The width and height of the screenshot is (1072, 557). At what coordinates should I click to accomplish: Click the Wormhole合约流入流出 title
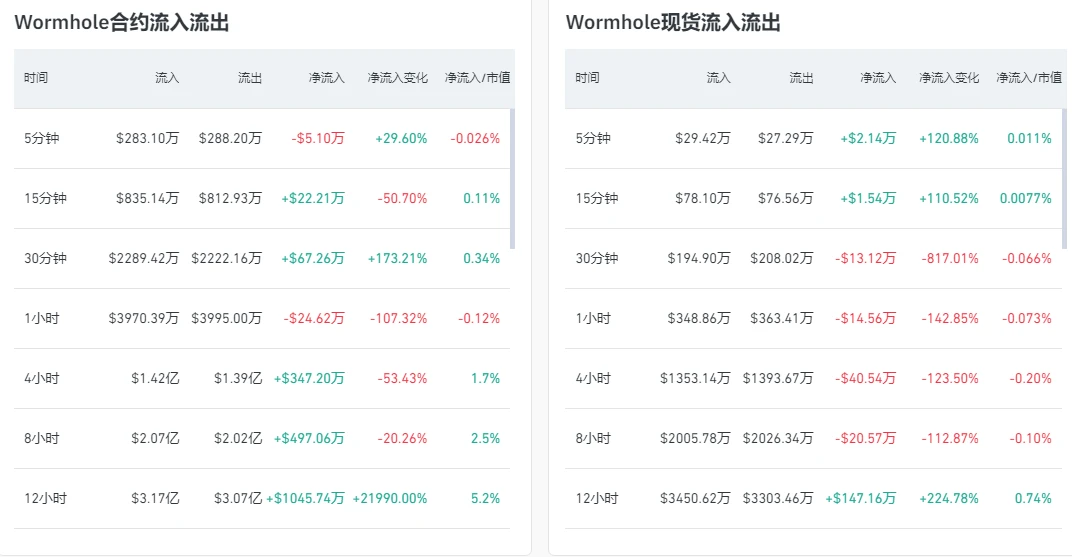click(122, 23)
